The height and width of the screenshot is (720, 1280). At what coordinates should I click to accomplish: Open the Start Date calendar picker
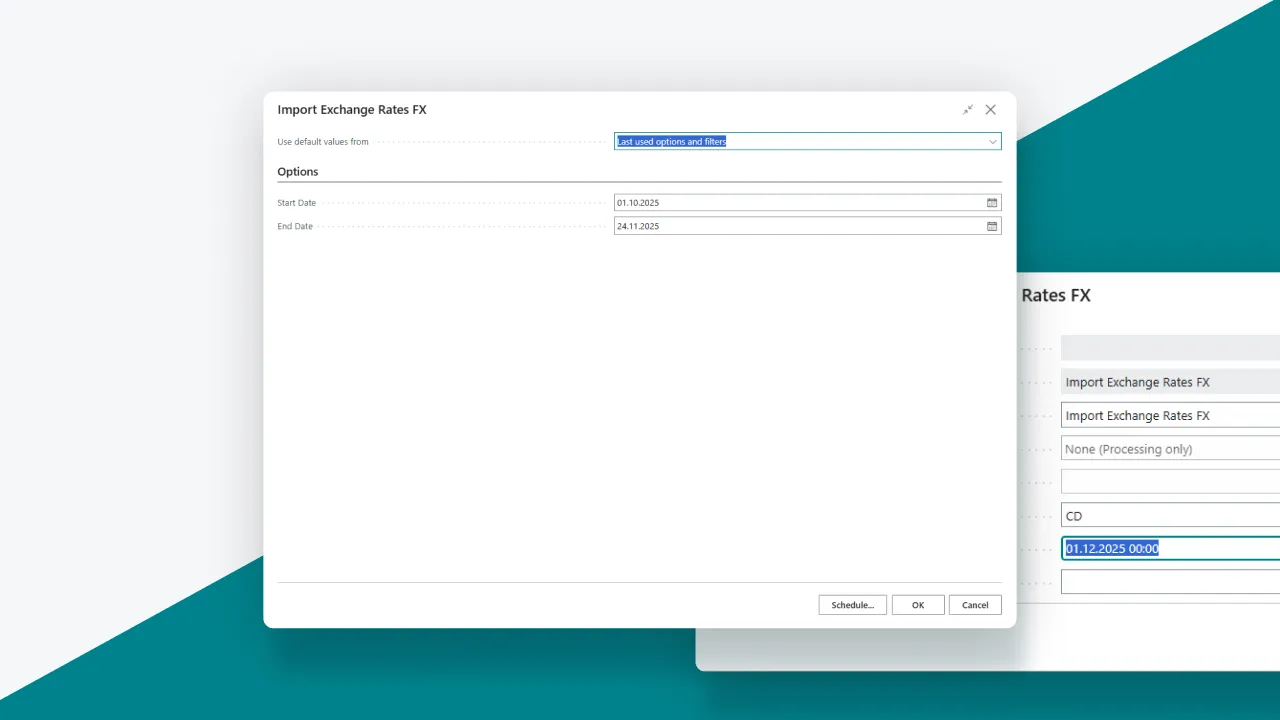click(992, 203)
